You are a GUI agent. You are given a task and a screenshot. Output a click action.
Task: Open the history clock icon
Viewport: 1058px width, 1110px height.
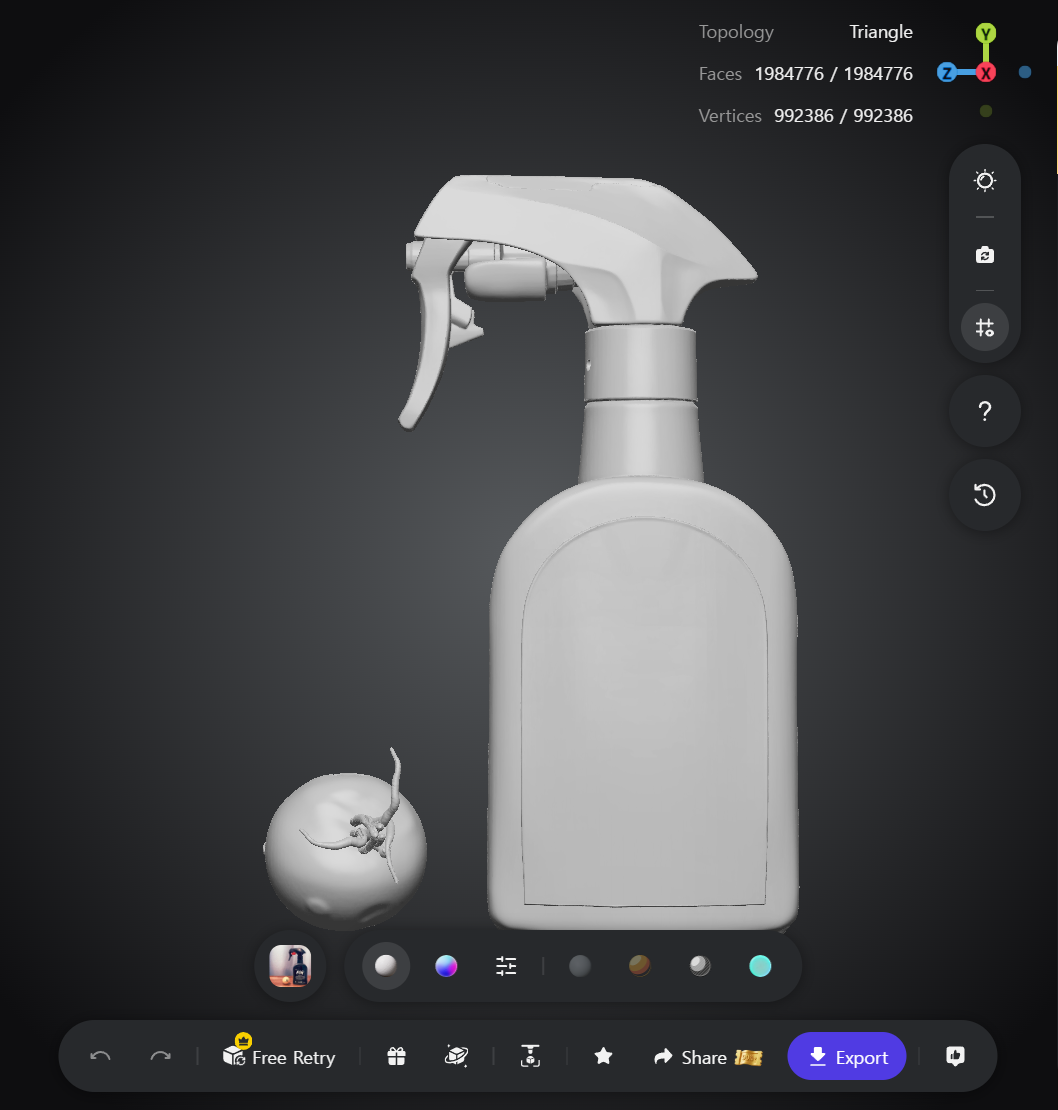[984, 495]
